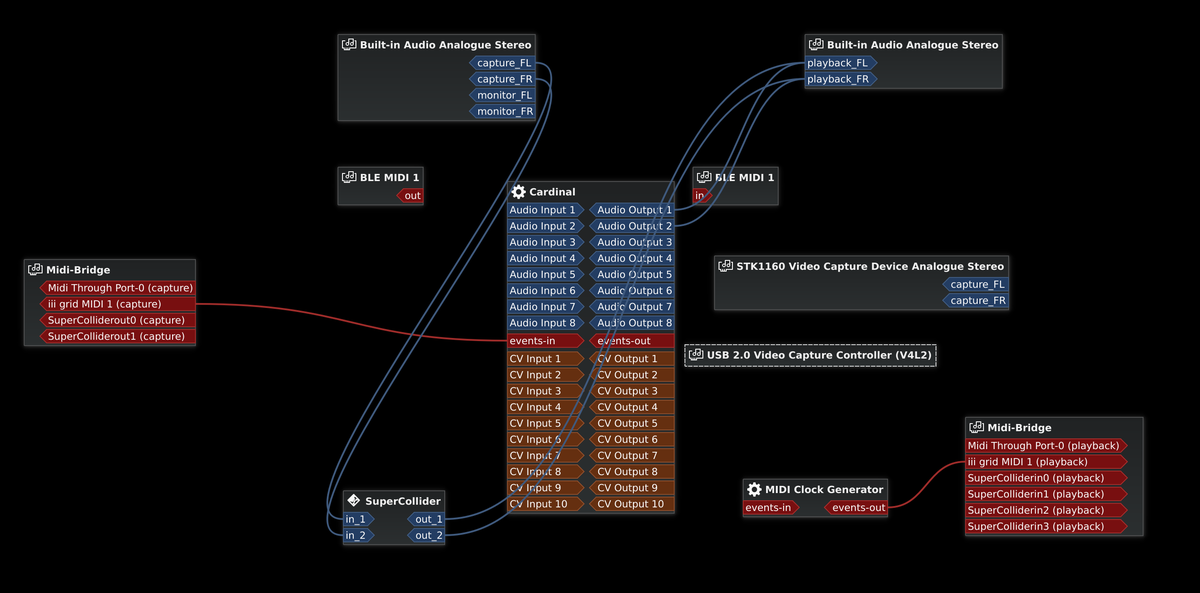Viewport: 1200px width, 593px height.
Task: Select Cardinal Audio Input 1 port
Action: (x=546, y=210)
